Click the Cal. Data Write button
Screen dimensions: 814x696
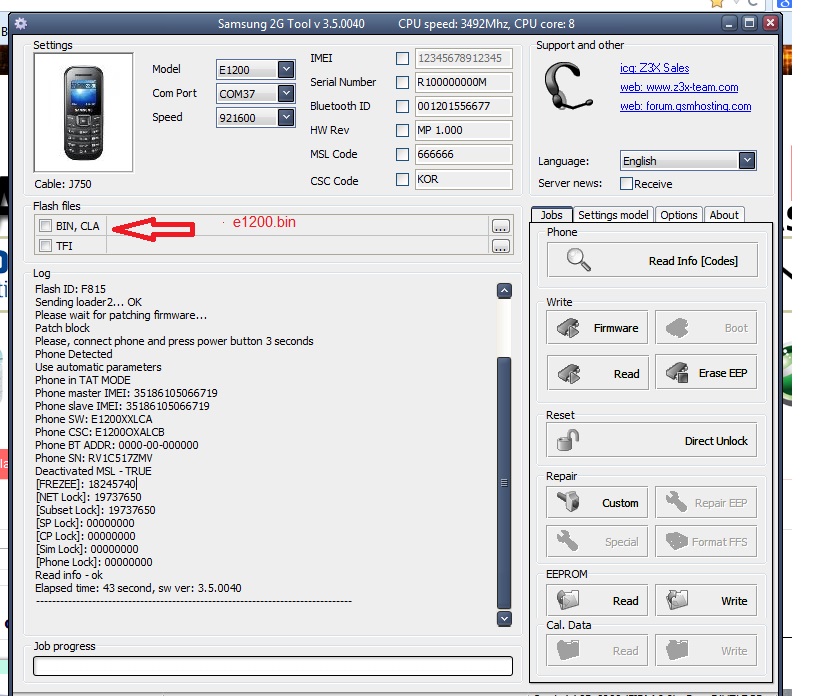click(706, 650)
